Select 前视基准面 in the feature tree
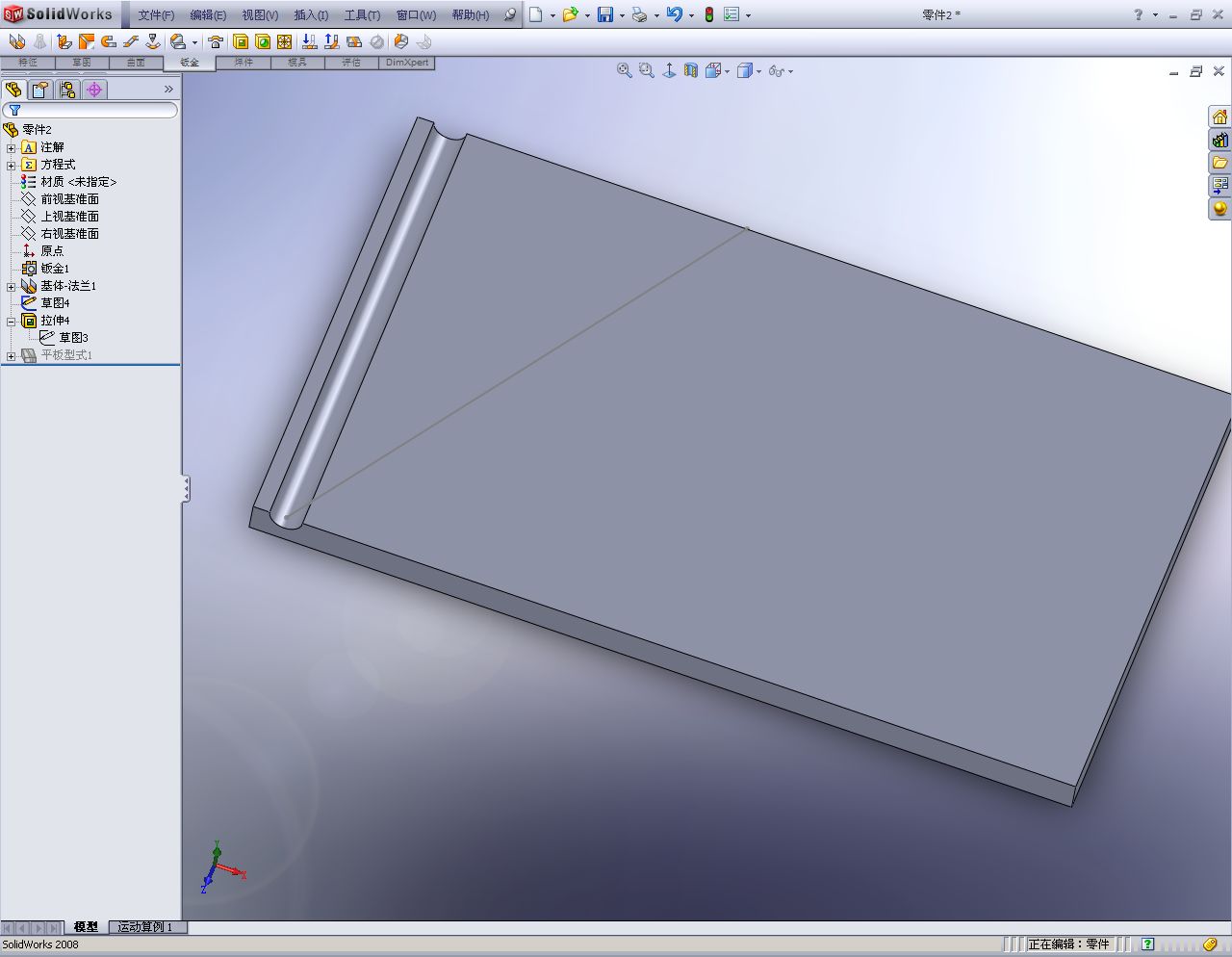1232x957 pixels. [x=69, y=199]
